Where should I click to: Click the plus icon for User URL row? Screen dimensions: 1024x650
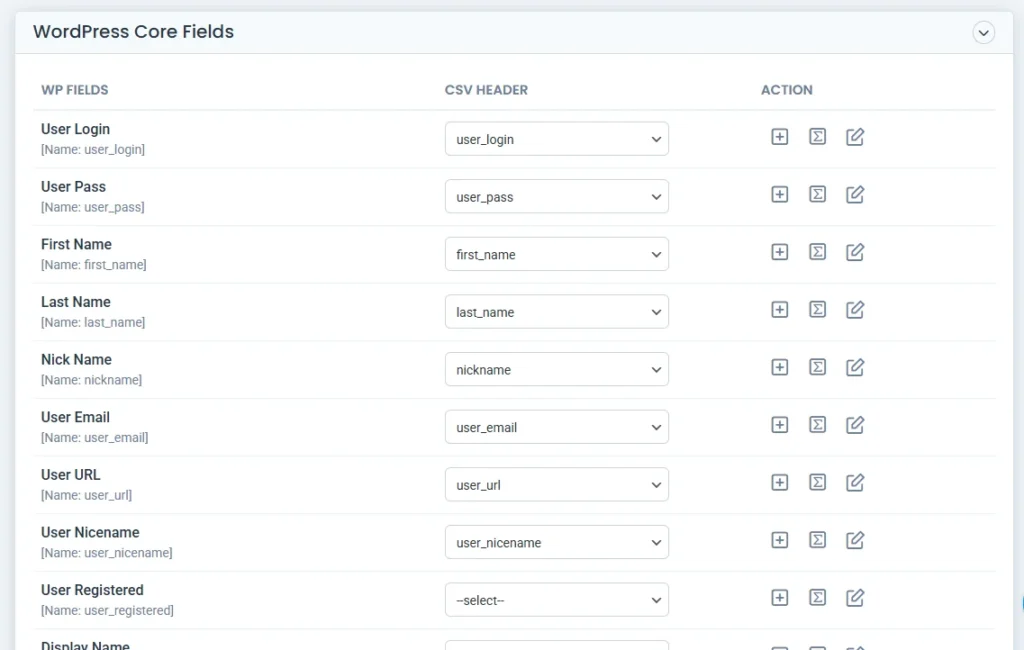(780, 483)
